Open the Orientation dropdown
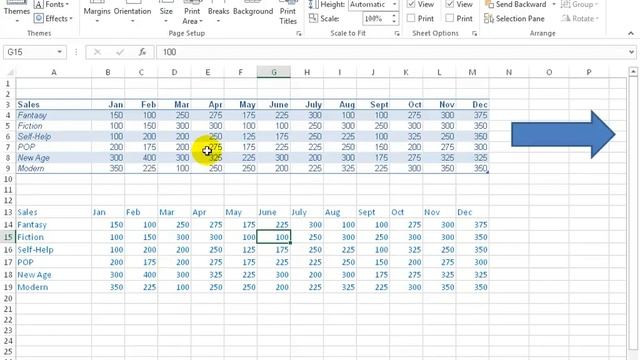This screenshot has width=640, height=360. click(132, 12)
